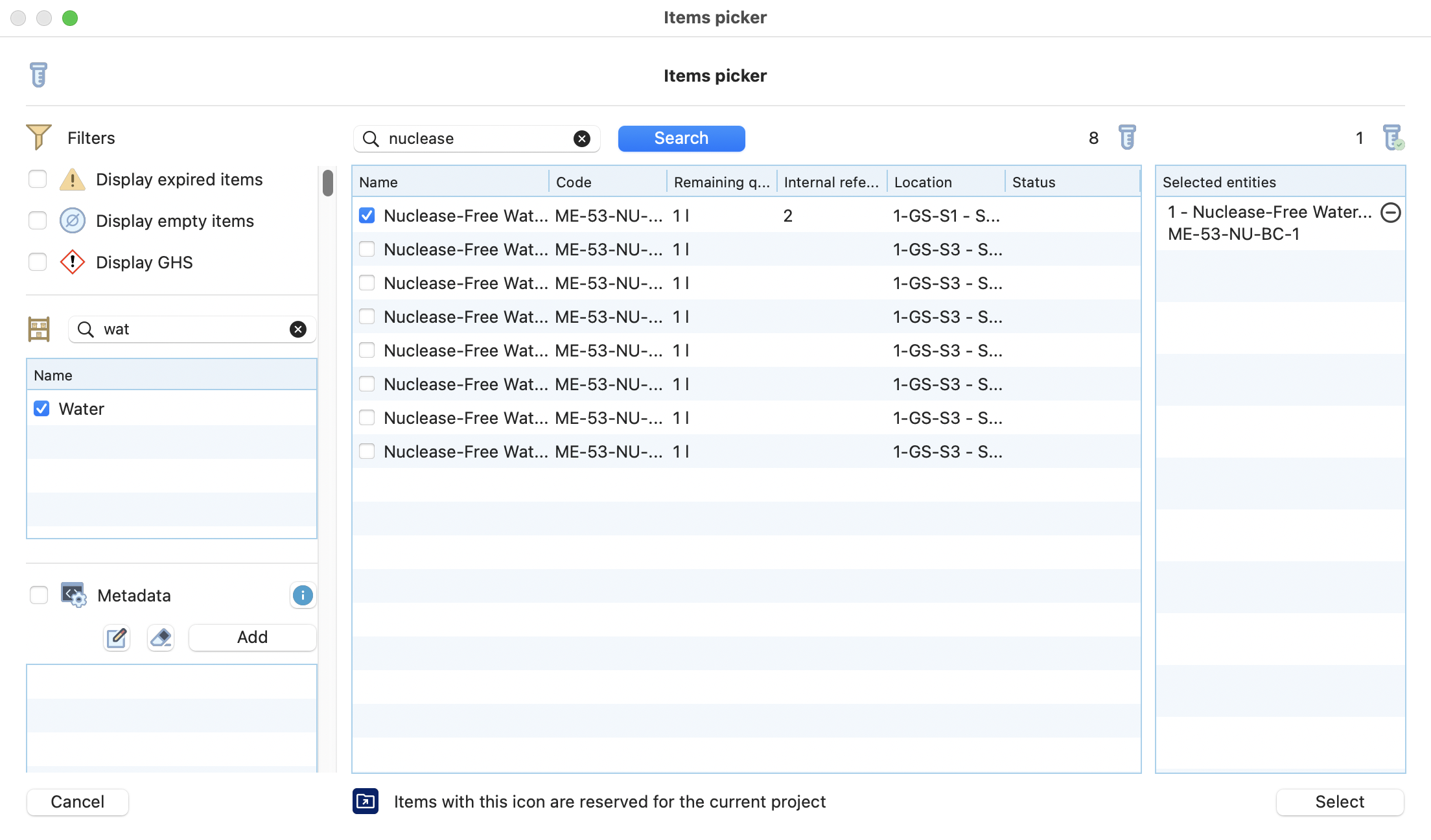
Task: Sort items by Remaining quantity header
Action: [721, 182]
